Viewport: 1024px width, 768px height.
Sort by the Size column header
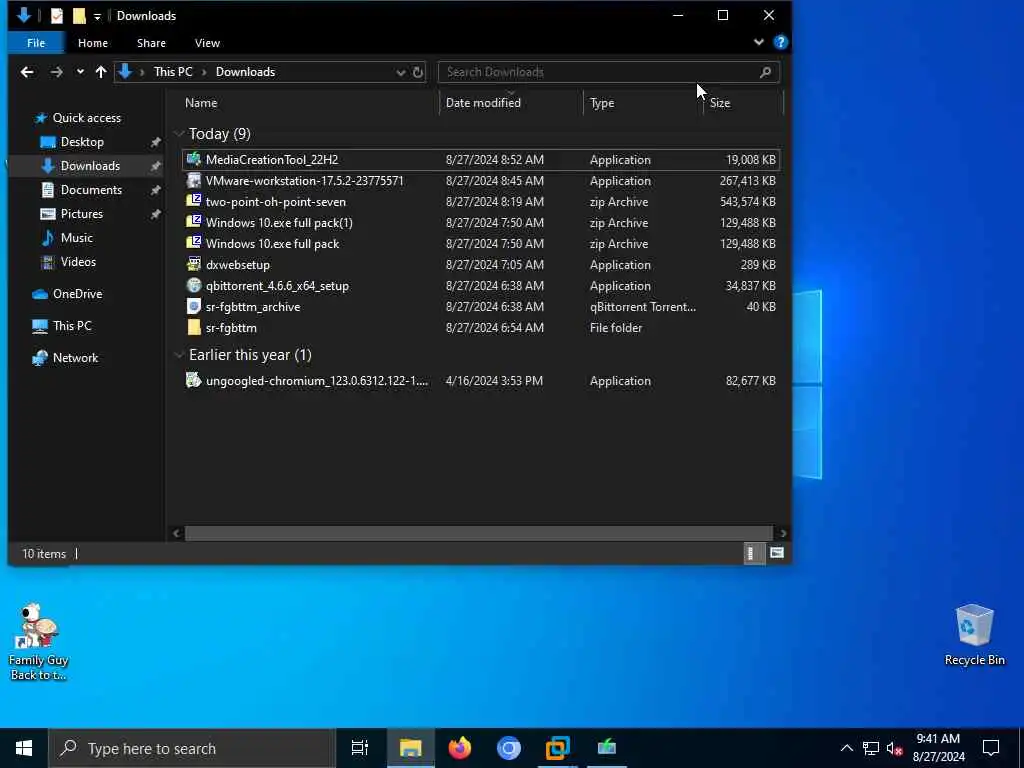click(x=720, y=103)
